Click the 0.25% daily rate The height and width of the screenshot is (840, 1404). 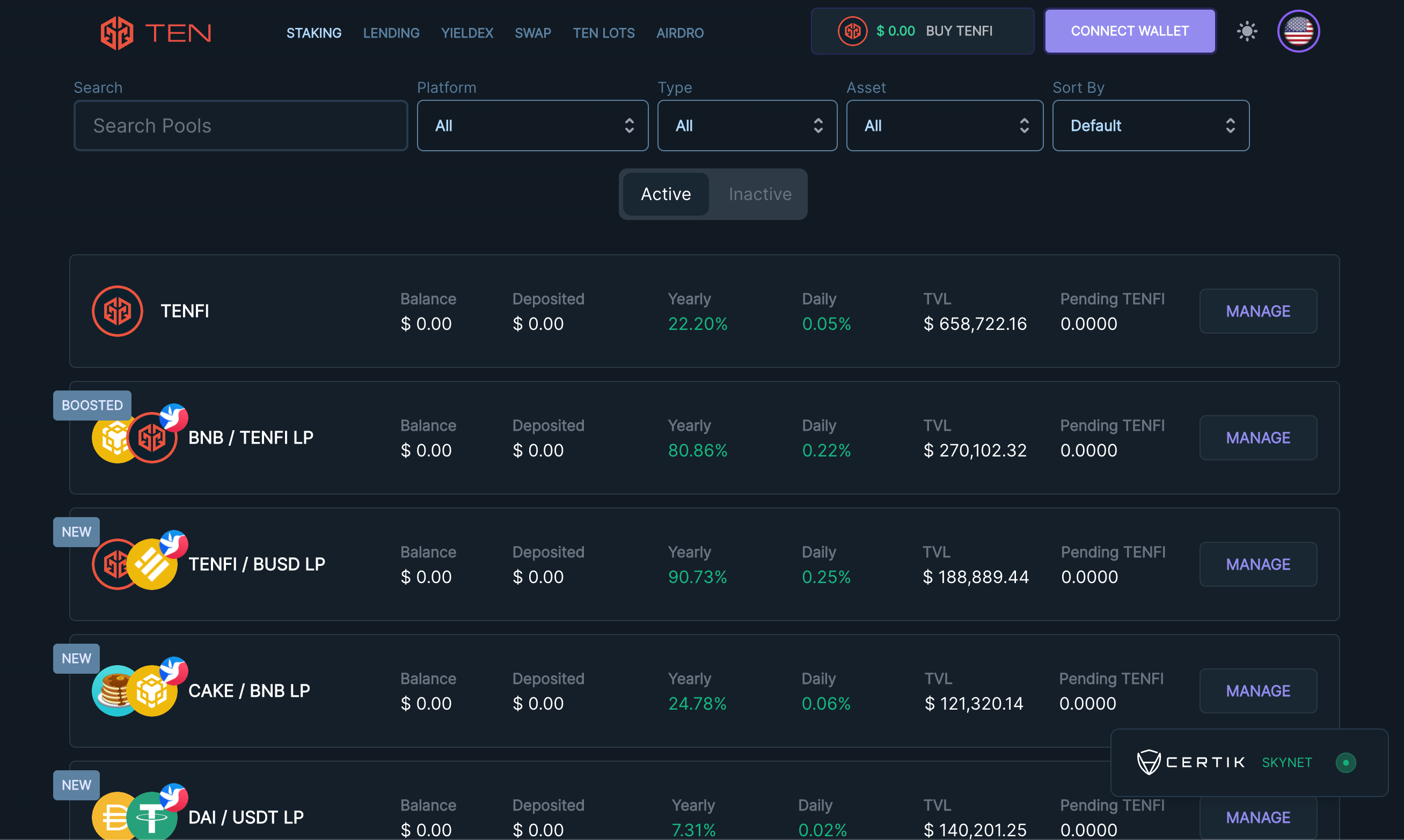click(x=827, y=577)
